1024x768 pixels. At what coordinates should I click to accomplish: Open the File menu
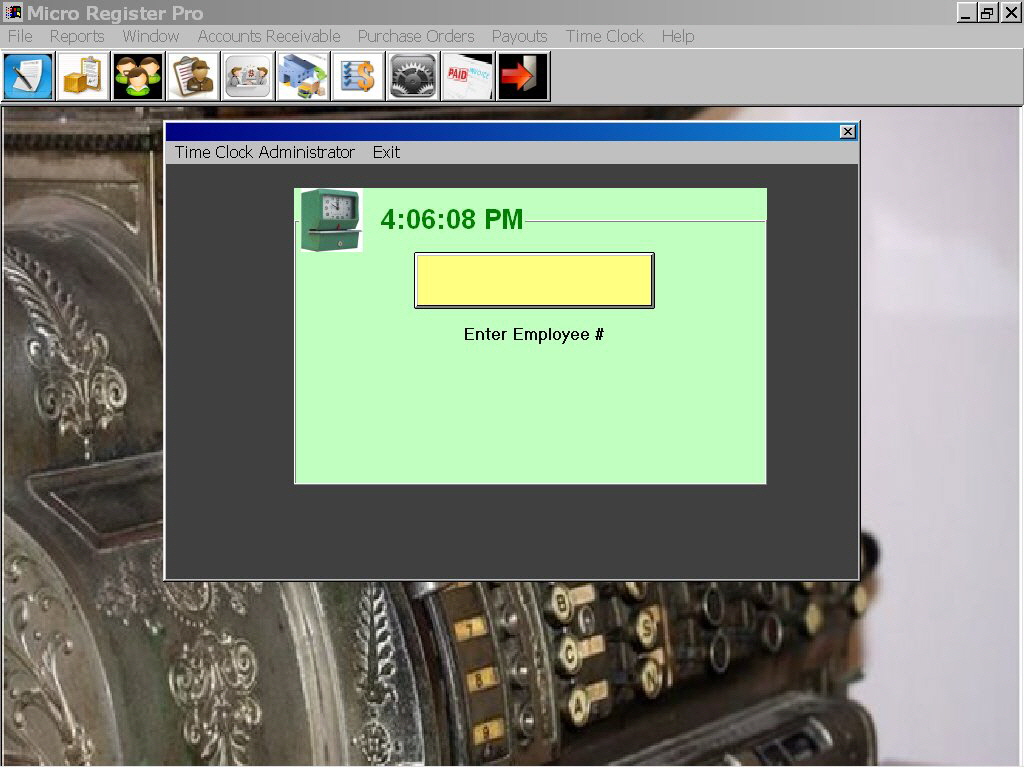click(x=20, y=37)
